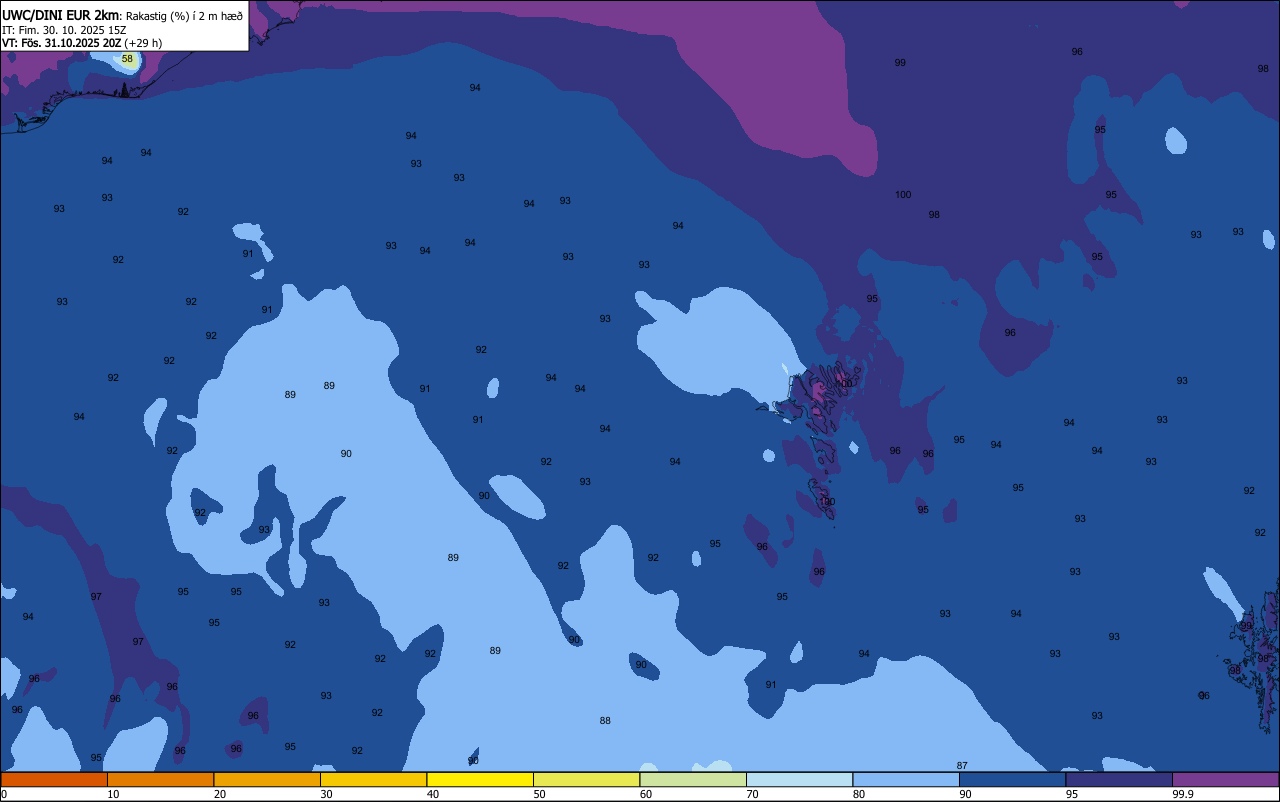Click the dark orange 0–10 legend swatch
The width and height of the screenshot is (1280, 802).
point(54,779)
